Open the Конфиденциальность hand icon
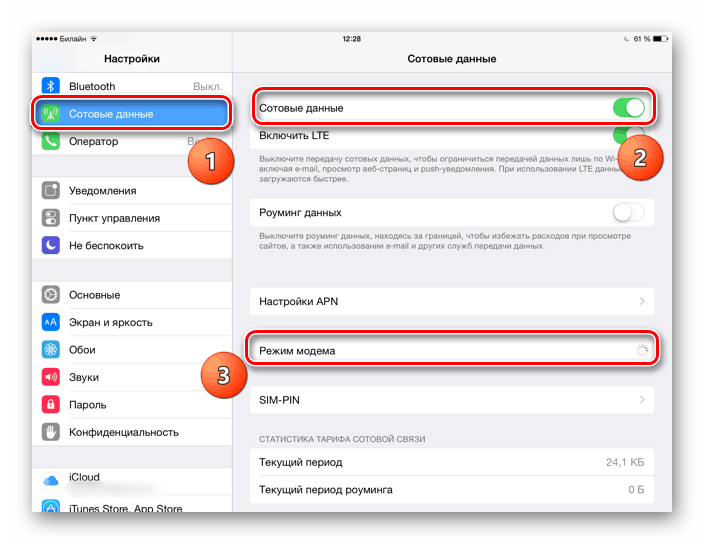The width and height of the screenshot is (704, 544). 51,431
